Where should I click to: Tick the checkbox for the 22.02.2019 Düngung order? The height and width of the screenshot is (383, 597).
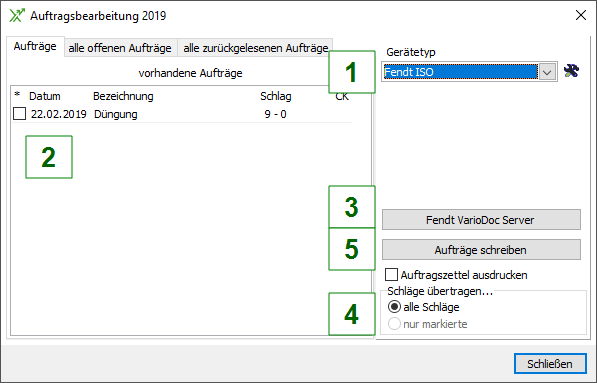coord(19,113)
